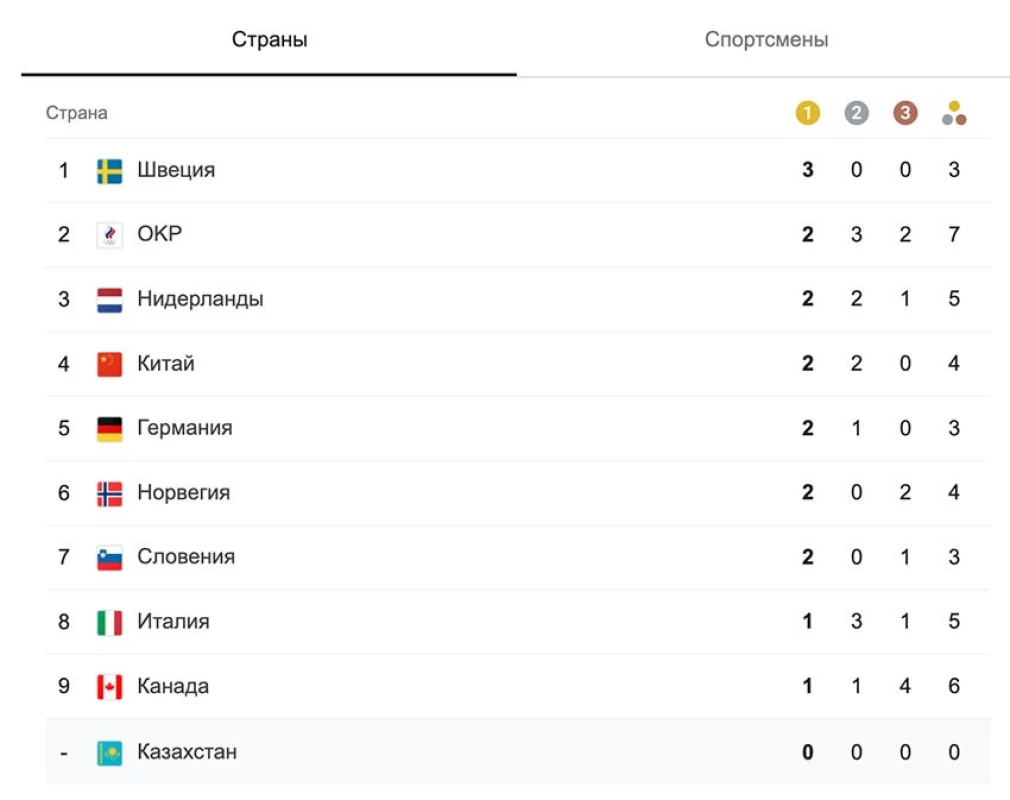Click the Norway flag icon
Screen dimensions: 1010x800
110,493
